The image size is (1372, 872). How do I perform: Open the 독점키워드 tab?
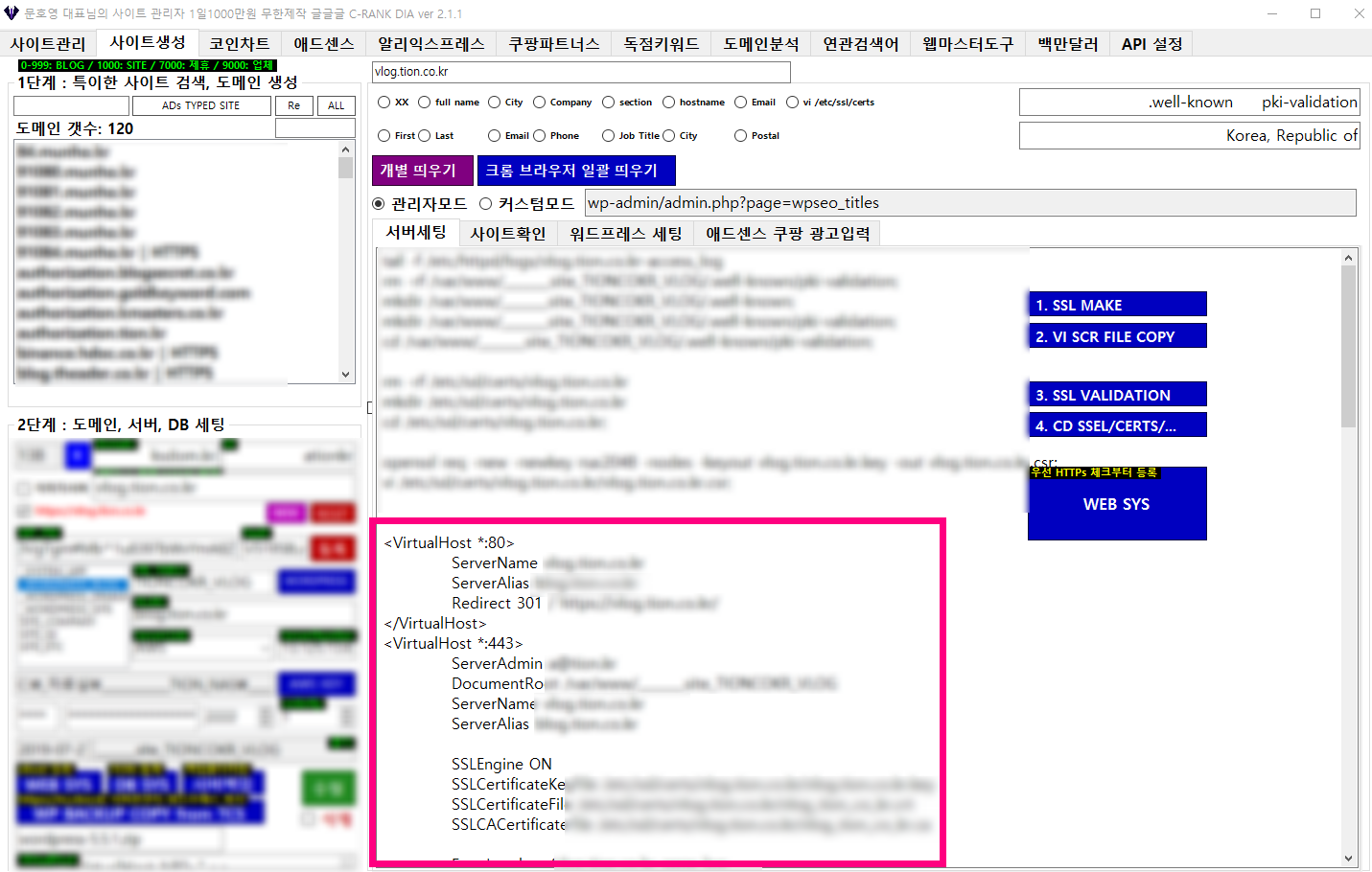pyautogui.click(x=662, y=44)
